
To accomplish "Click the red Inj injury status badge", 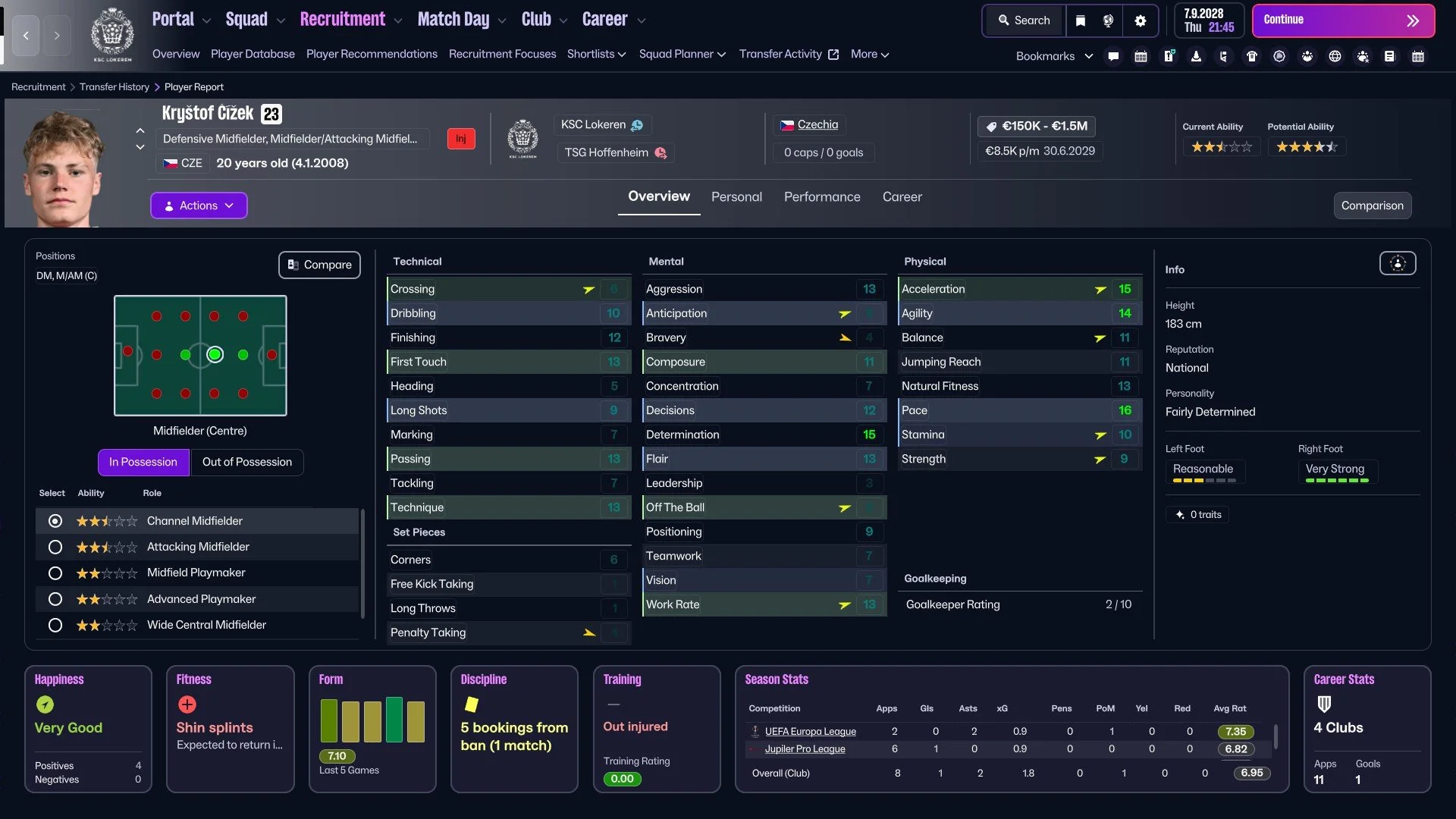I will point(461,139).
